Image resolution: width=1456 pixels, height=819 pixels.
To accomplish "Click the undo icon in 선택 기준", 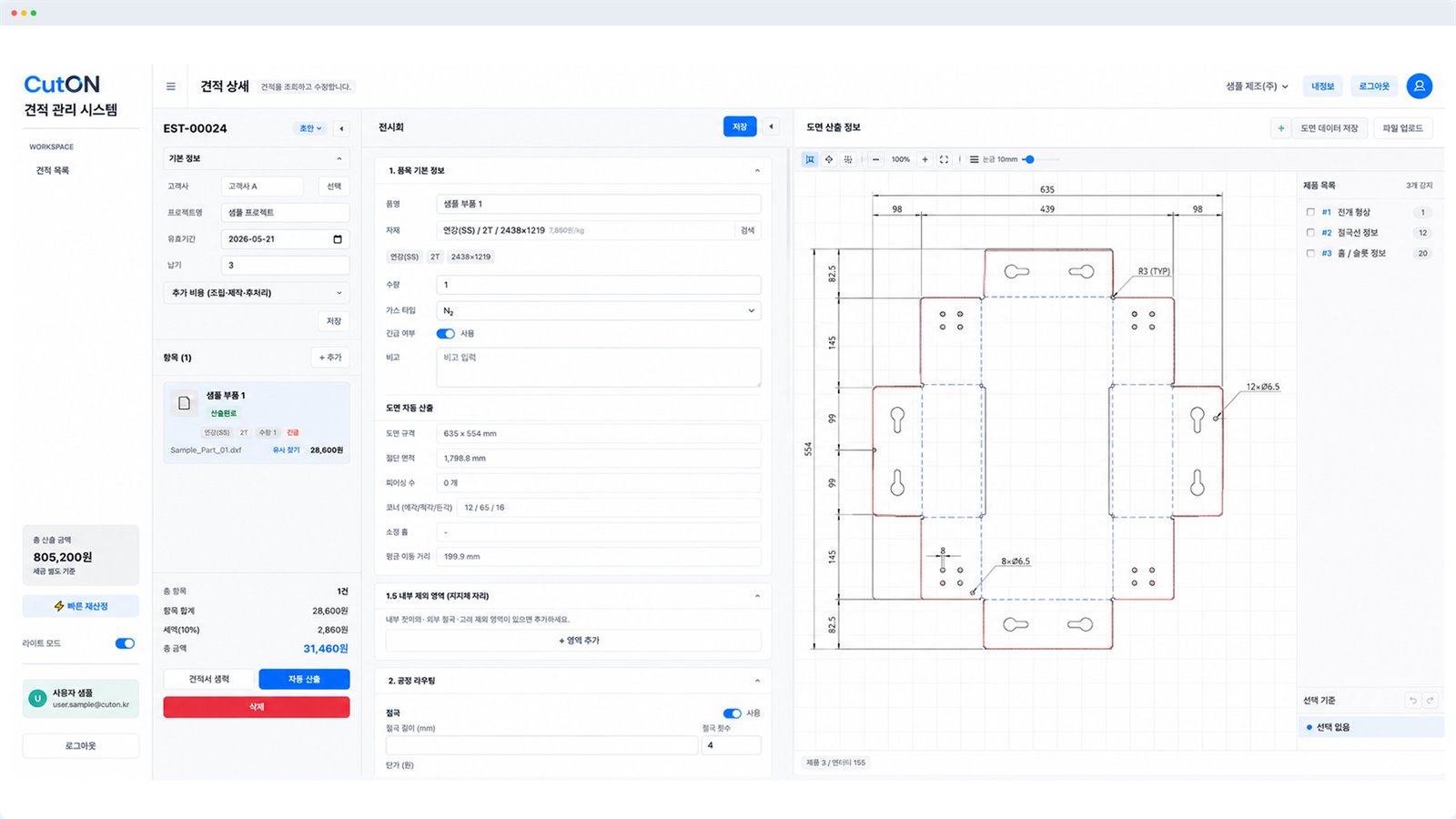I will point(1412,700).
